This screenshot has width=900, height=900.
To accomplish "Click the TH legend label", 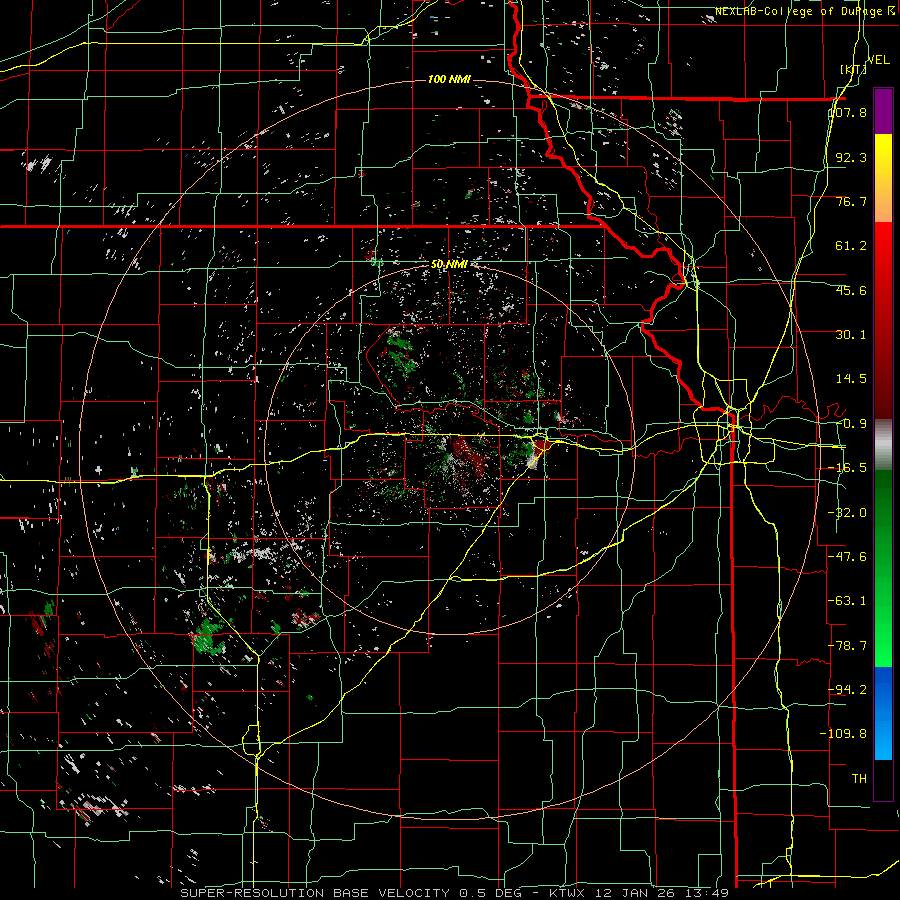I will (x=859, y=779).
